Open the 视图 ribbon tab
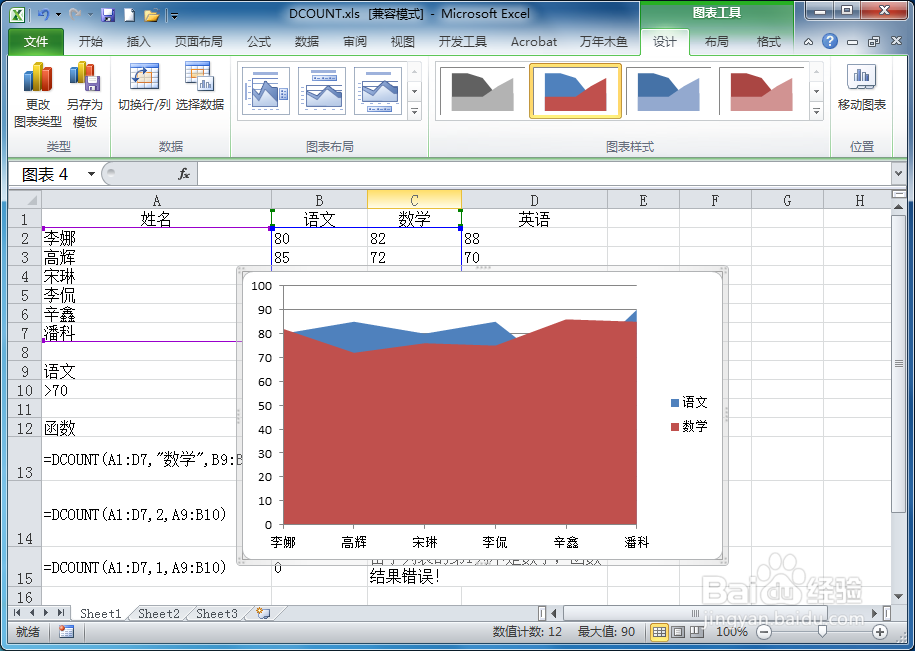 [402, 41]
